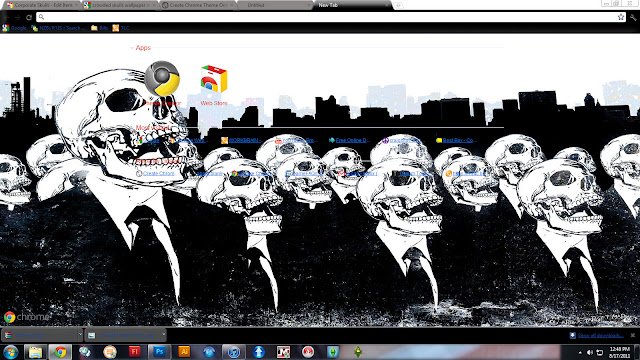The width and height of the screenshot is (640, 360).
Task: Open the green diamond Sims taskbar icon
Action: (x=358, y=352)
